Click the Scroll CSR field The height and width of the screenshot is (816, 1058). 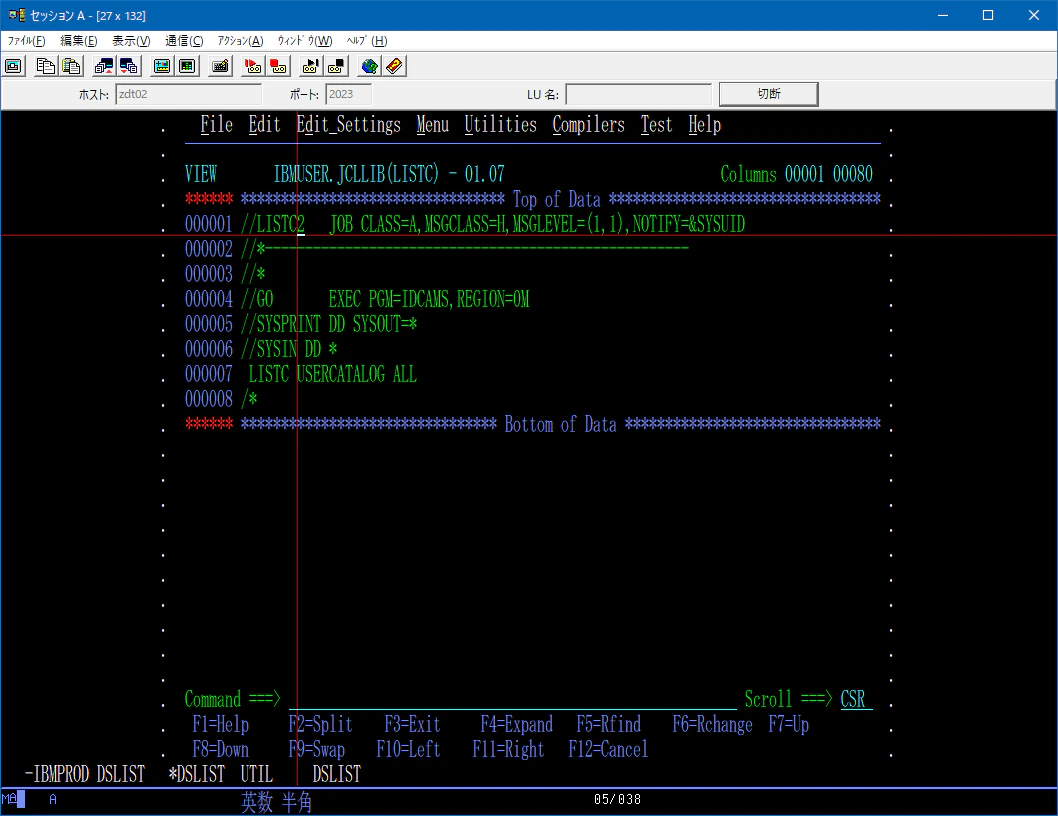click(x=856, y=699)
